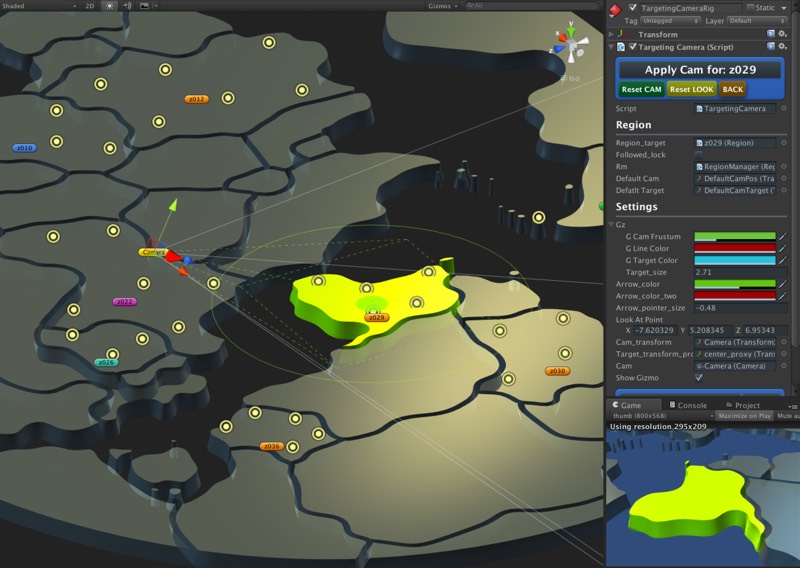Toggle the Static checkbox
This screenshot has width=800, height=568.
751,7
